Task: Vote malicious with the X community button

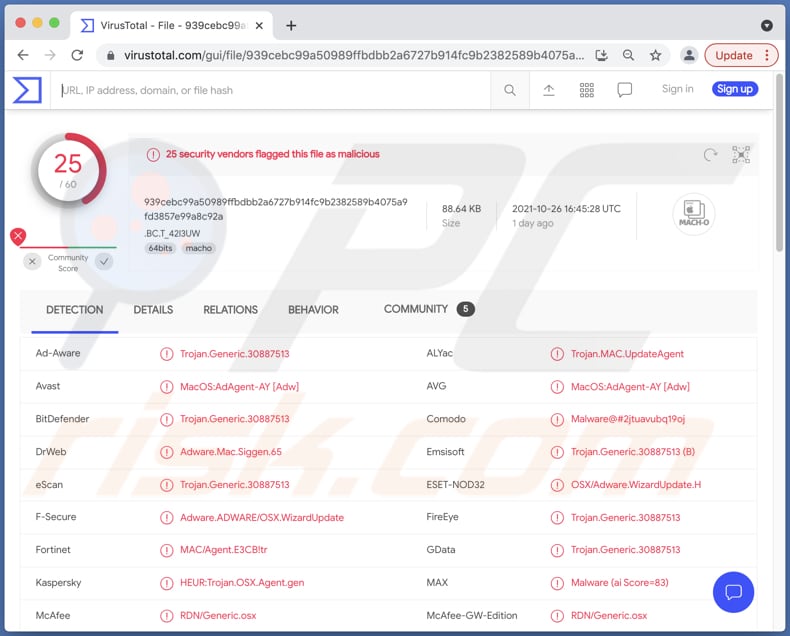Action: (32, 262)
